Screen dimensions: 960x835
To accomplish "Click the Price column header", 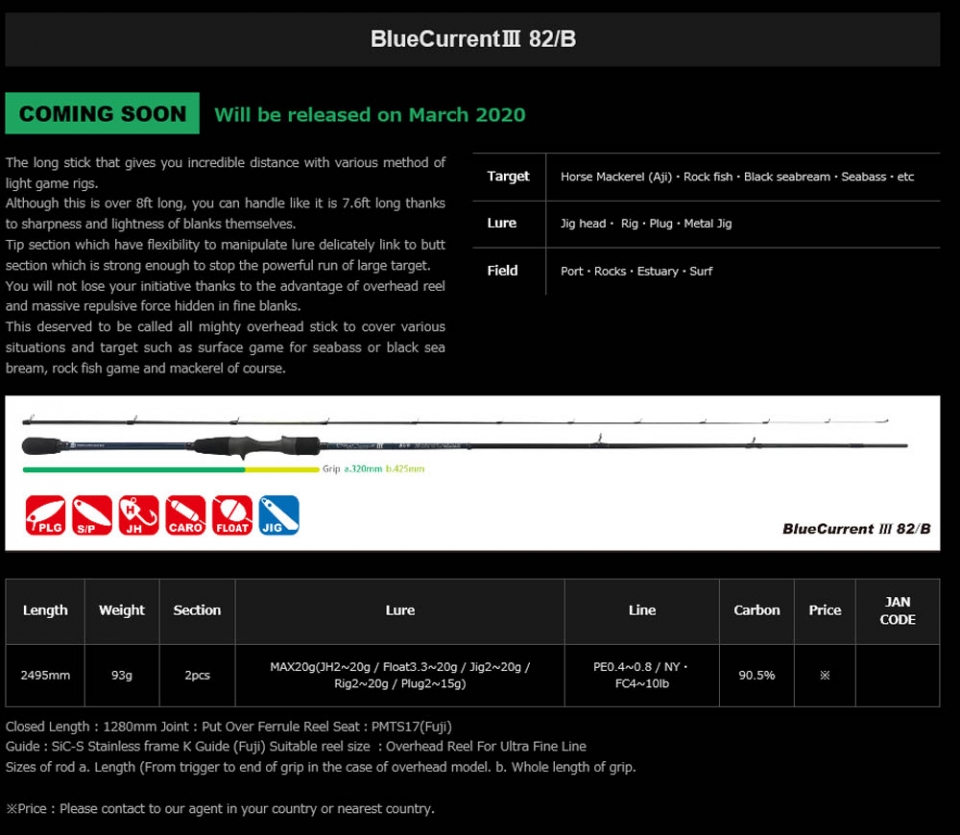I will [x=825, y=610].
